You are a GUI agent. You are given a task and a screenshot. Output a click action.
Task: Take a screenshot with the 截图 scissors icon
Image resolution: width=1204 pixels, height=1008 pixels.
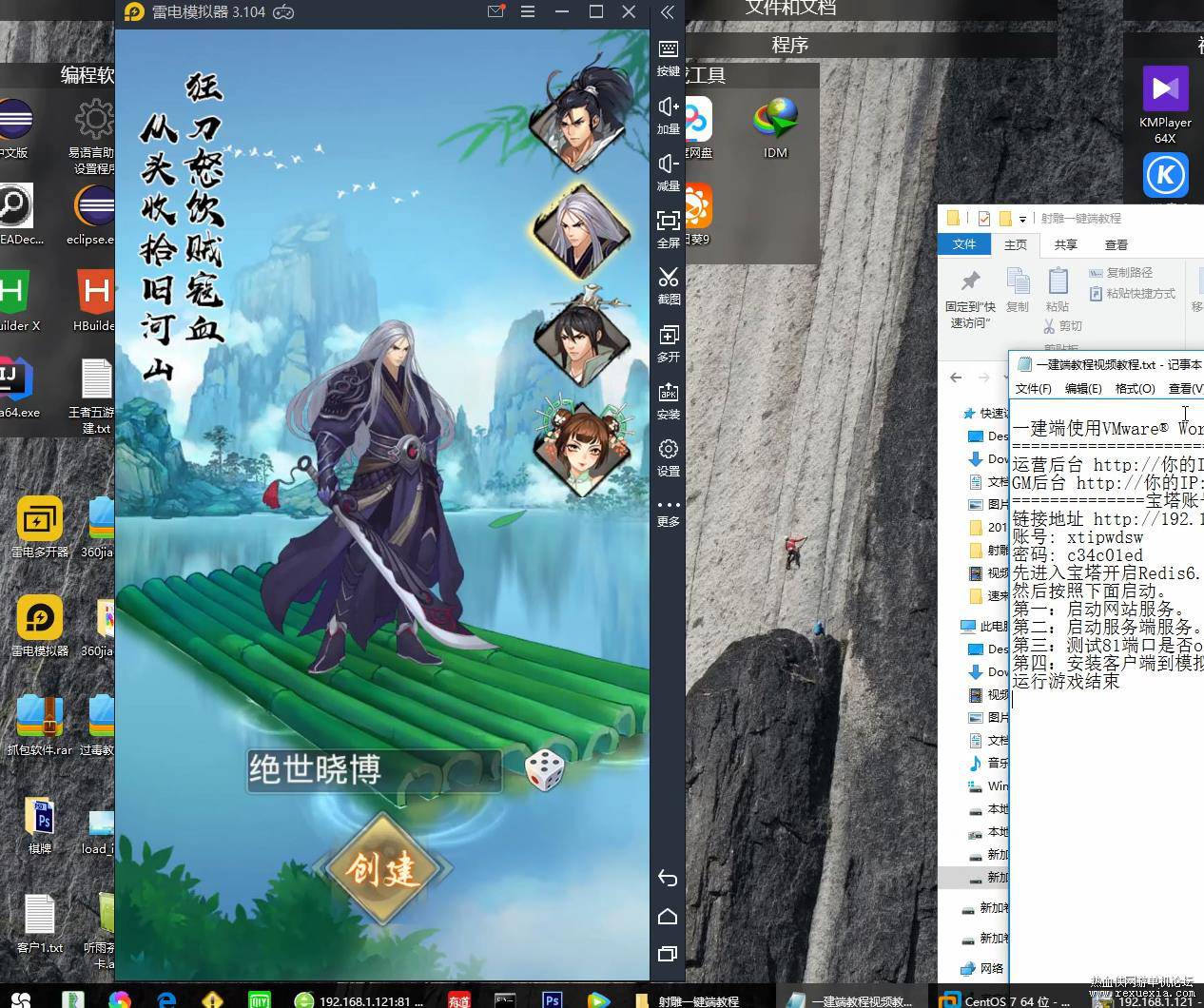pos(668,285)
